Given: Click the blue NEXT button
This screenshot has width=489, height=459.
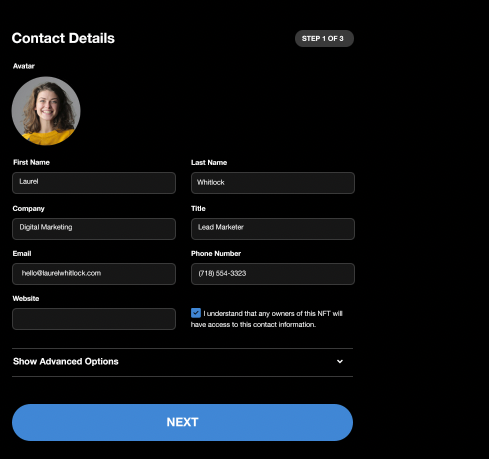Looking at the screenshot, I should [182, 422].
